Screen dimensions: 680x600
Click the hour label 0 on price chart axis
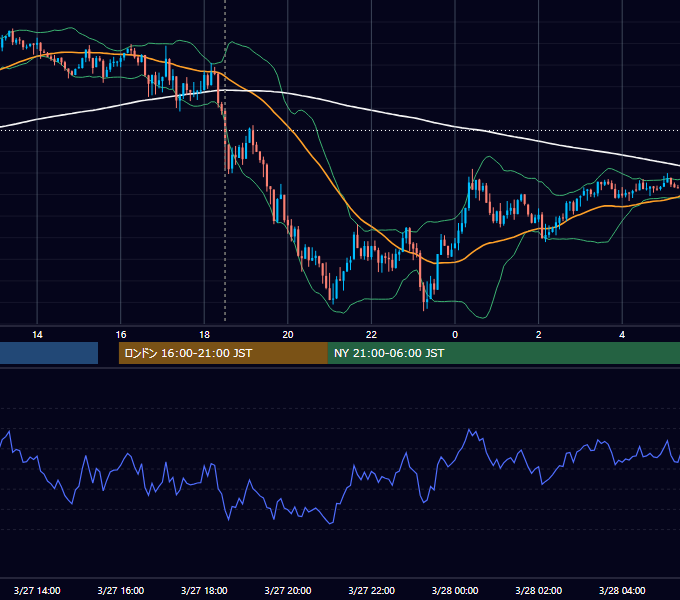point(455,335)
